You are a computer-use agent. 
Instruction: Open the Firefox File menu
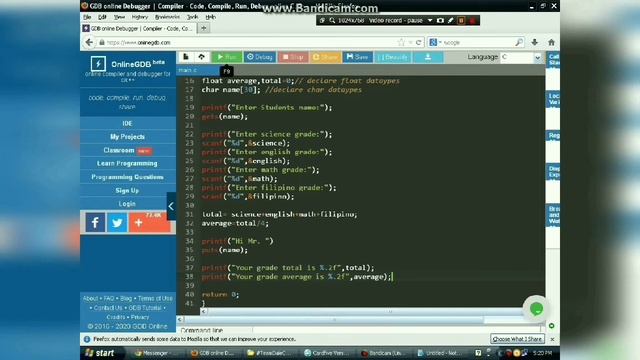[x=87, y=17]
